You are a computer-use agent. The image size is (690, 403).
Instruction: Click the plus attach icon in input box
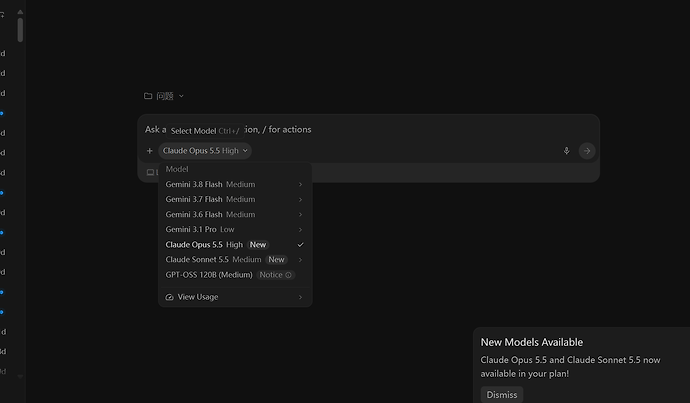[x=150, y=151]
